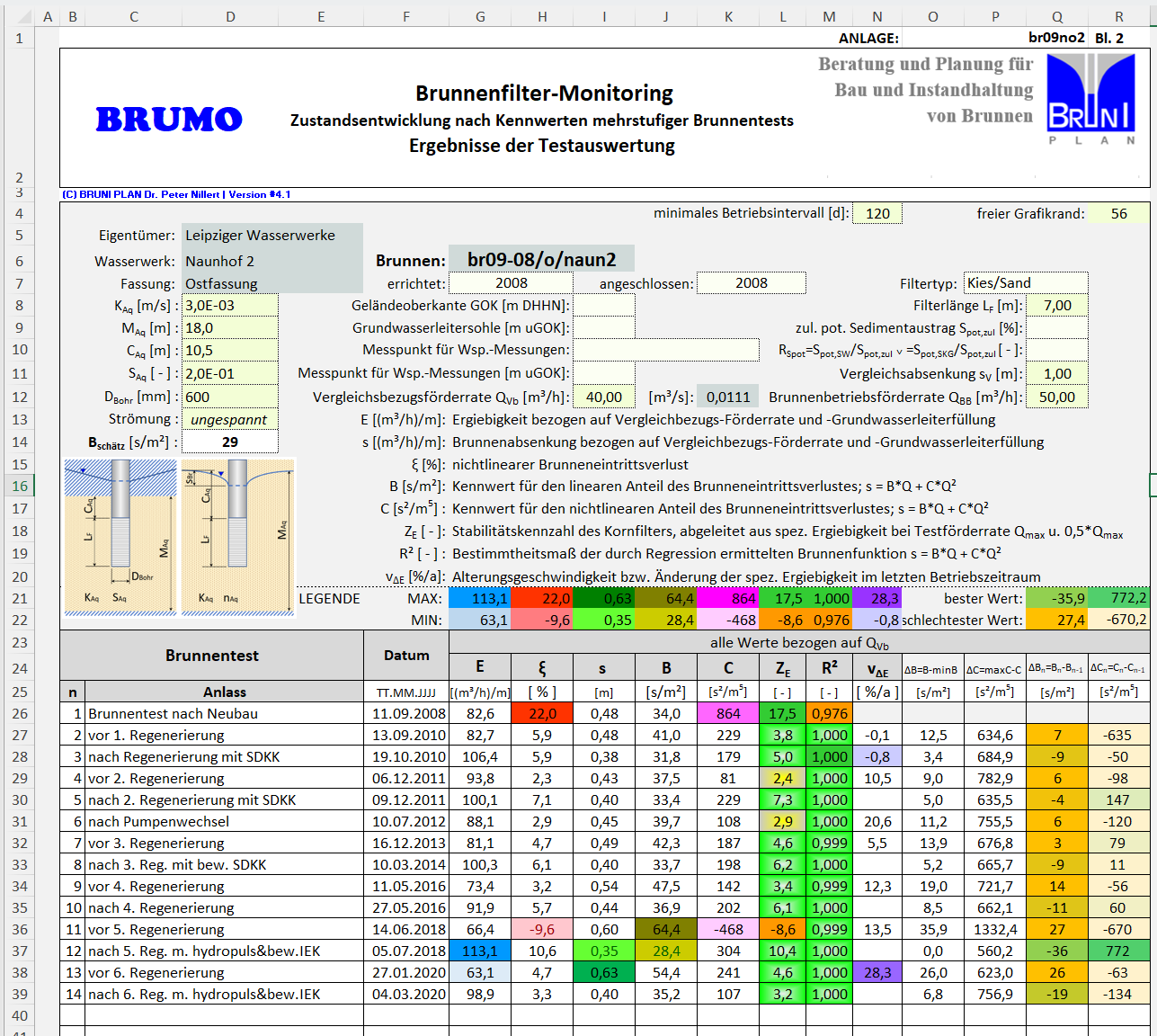Edit the Vergleichsabsenkung value 1,00
This screenshot has height=1036, width=1157.
coord(1057,373)
